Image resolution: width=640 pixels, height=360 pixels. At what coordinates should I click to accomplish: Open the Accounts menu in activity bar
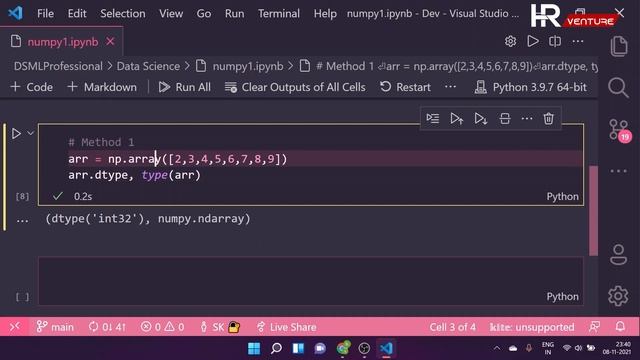[x=618, y=255]
